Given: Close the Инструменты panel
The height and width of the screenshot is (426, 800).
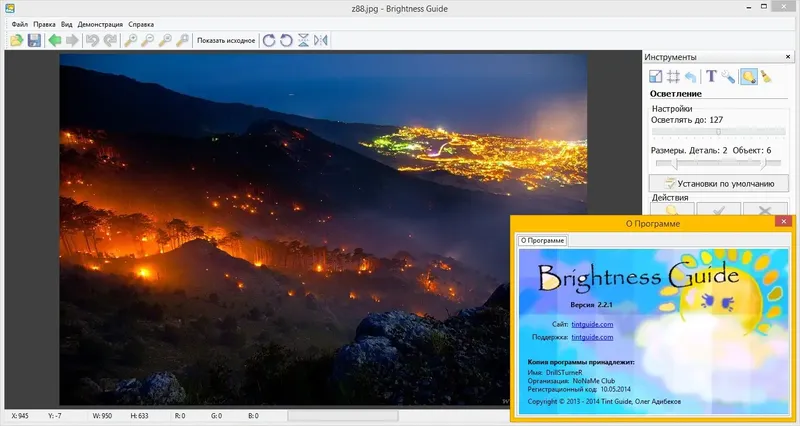Looking at the screenshot, I should (788, 57).
